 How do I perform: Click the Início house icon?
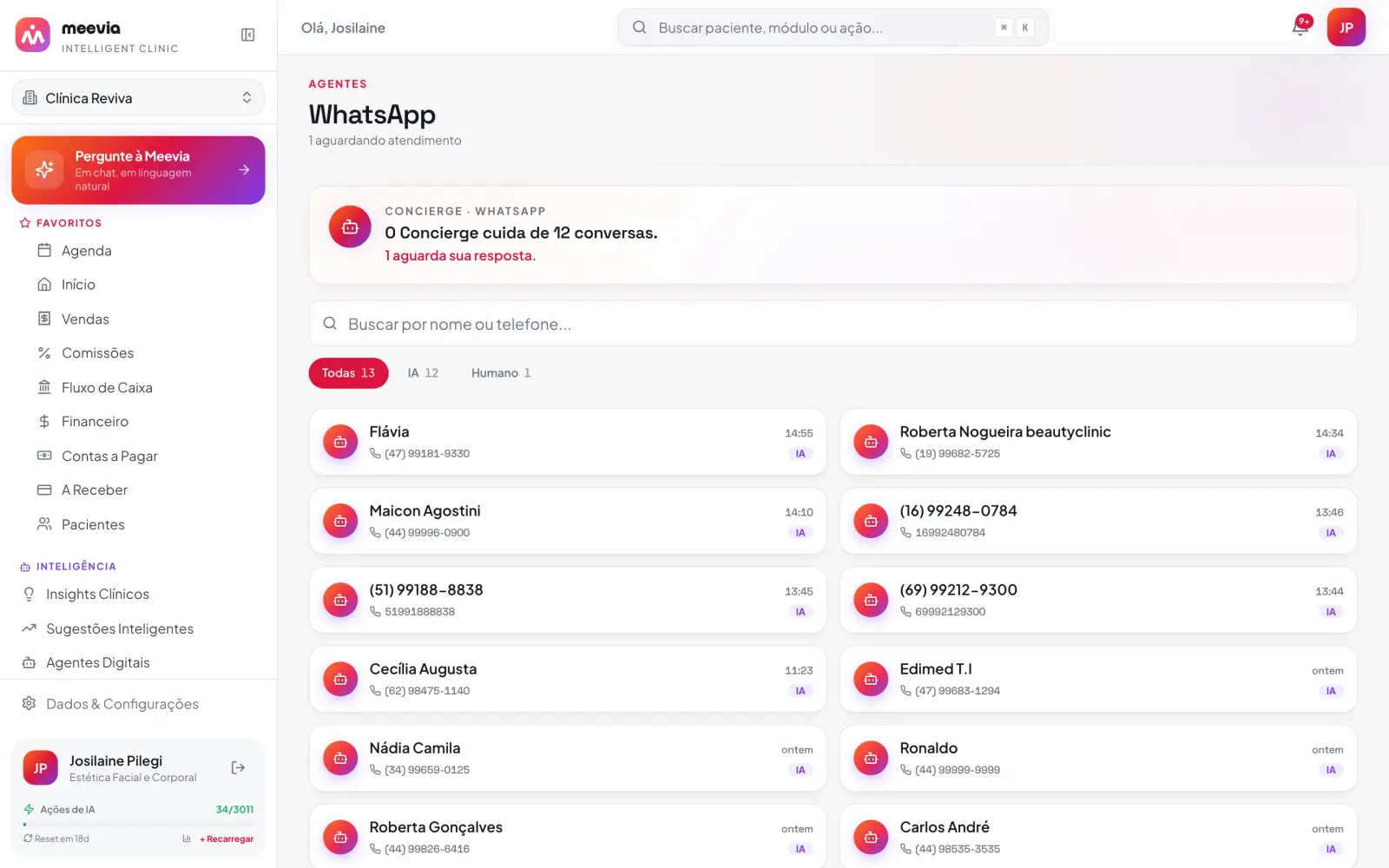click(44, 285)
